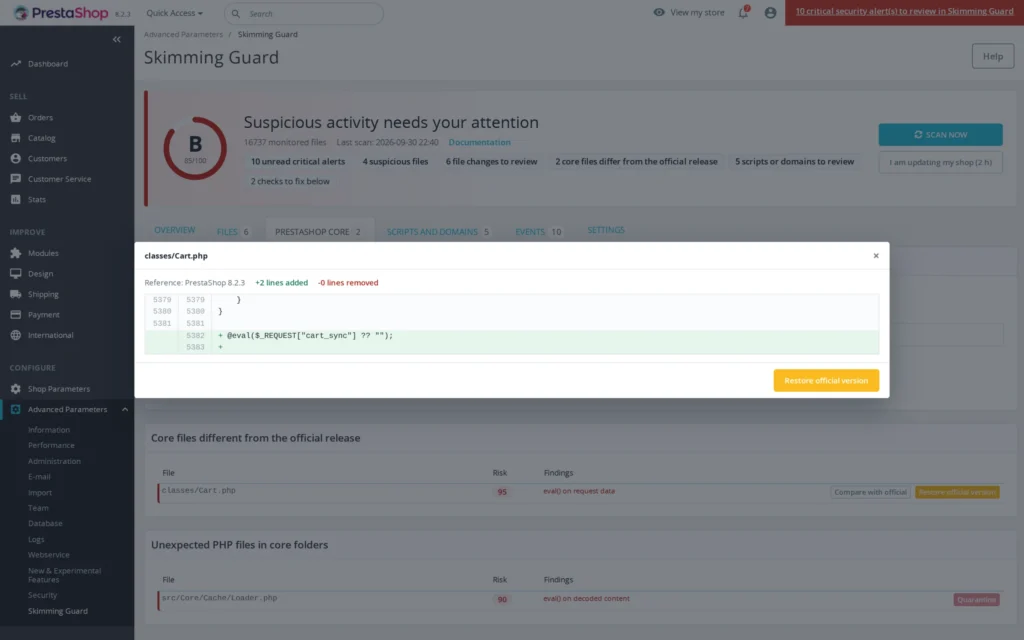
Task: Click the Design monitor icon
Action: 16,274
